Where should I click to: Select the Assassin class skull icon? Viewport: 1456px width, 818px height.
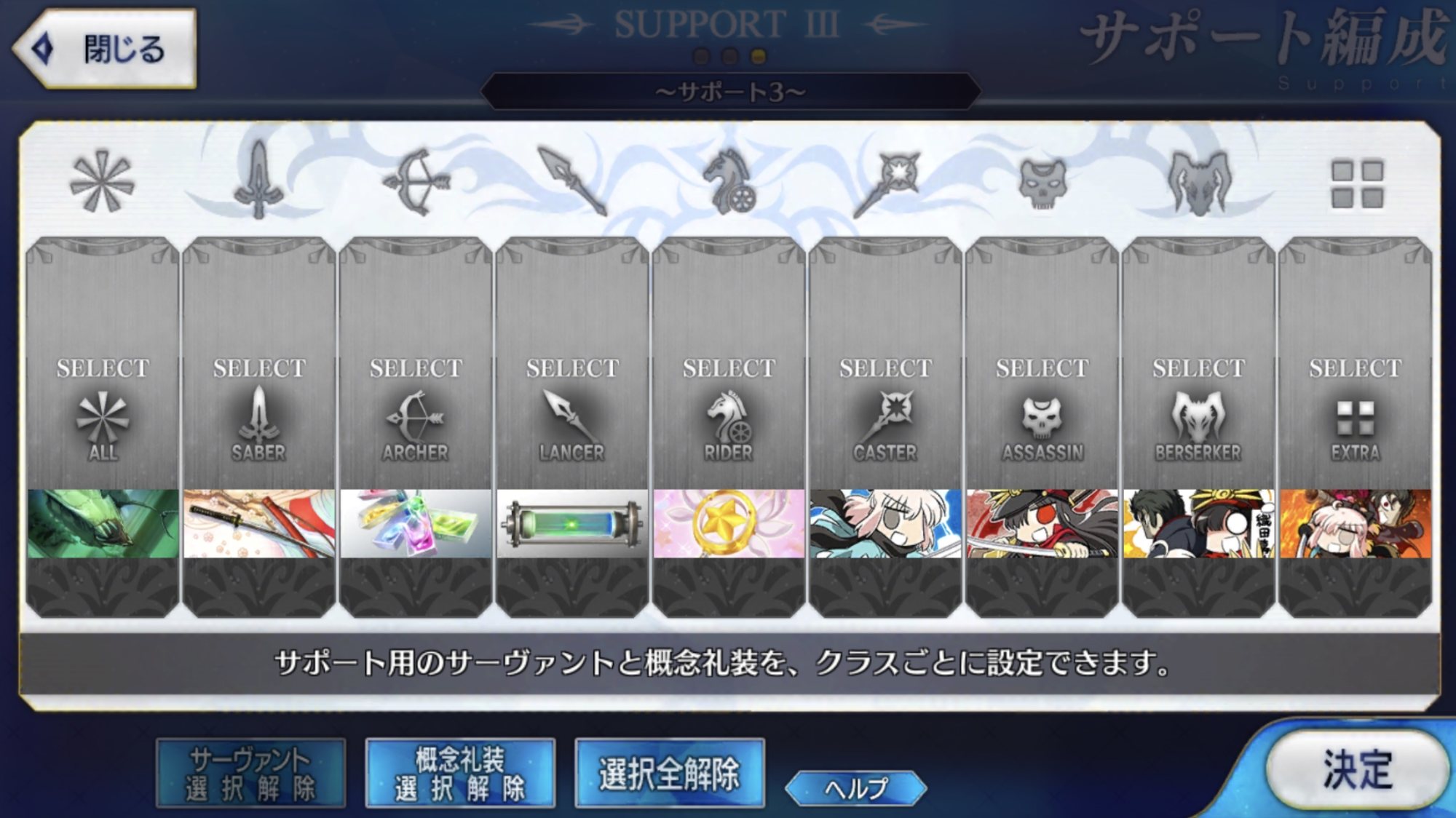pos(1042,183)
